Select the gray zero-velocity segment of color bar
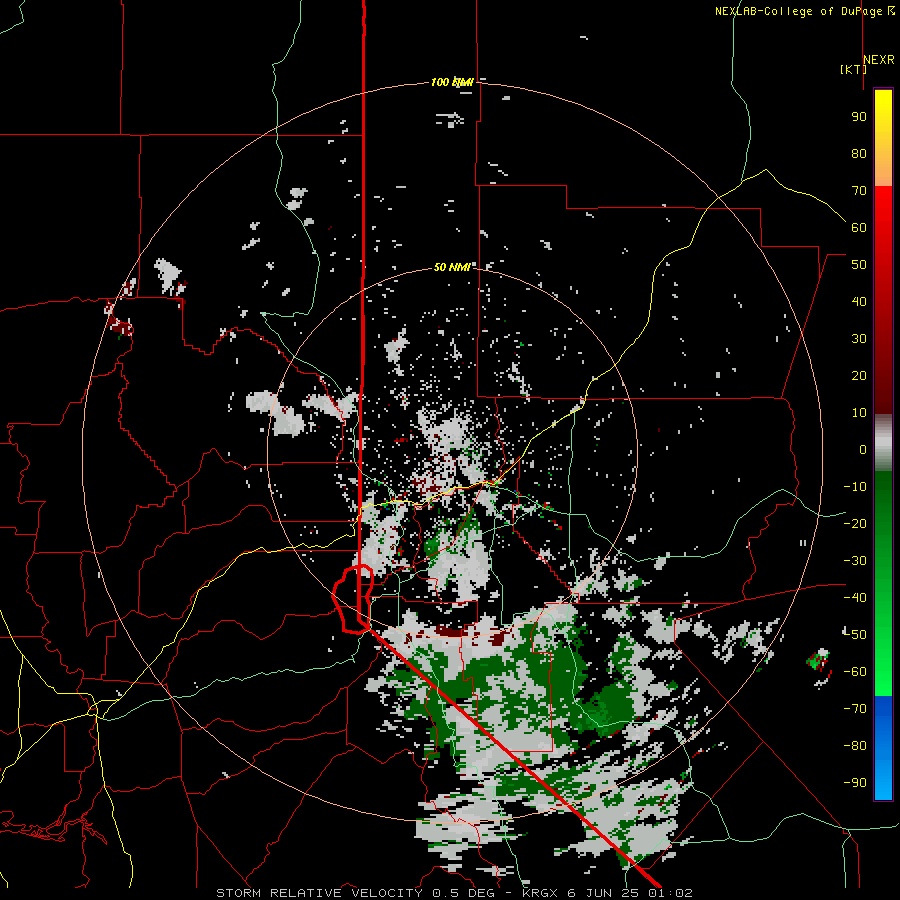The width and height of the screenshot is (900, 900). 883,442
